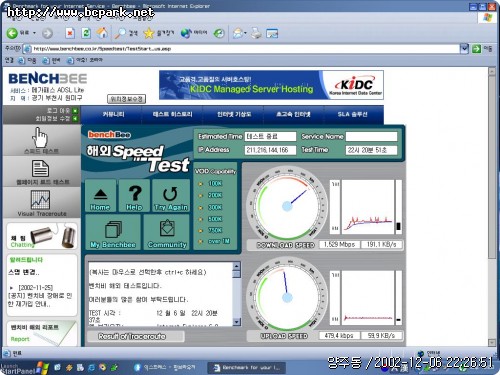This screenshot has width=500, height=375.
Task: Open the Mail toolbar icon
Action: tap(238, 33)
